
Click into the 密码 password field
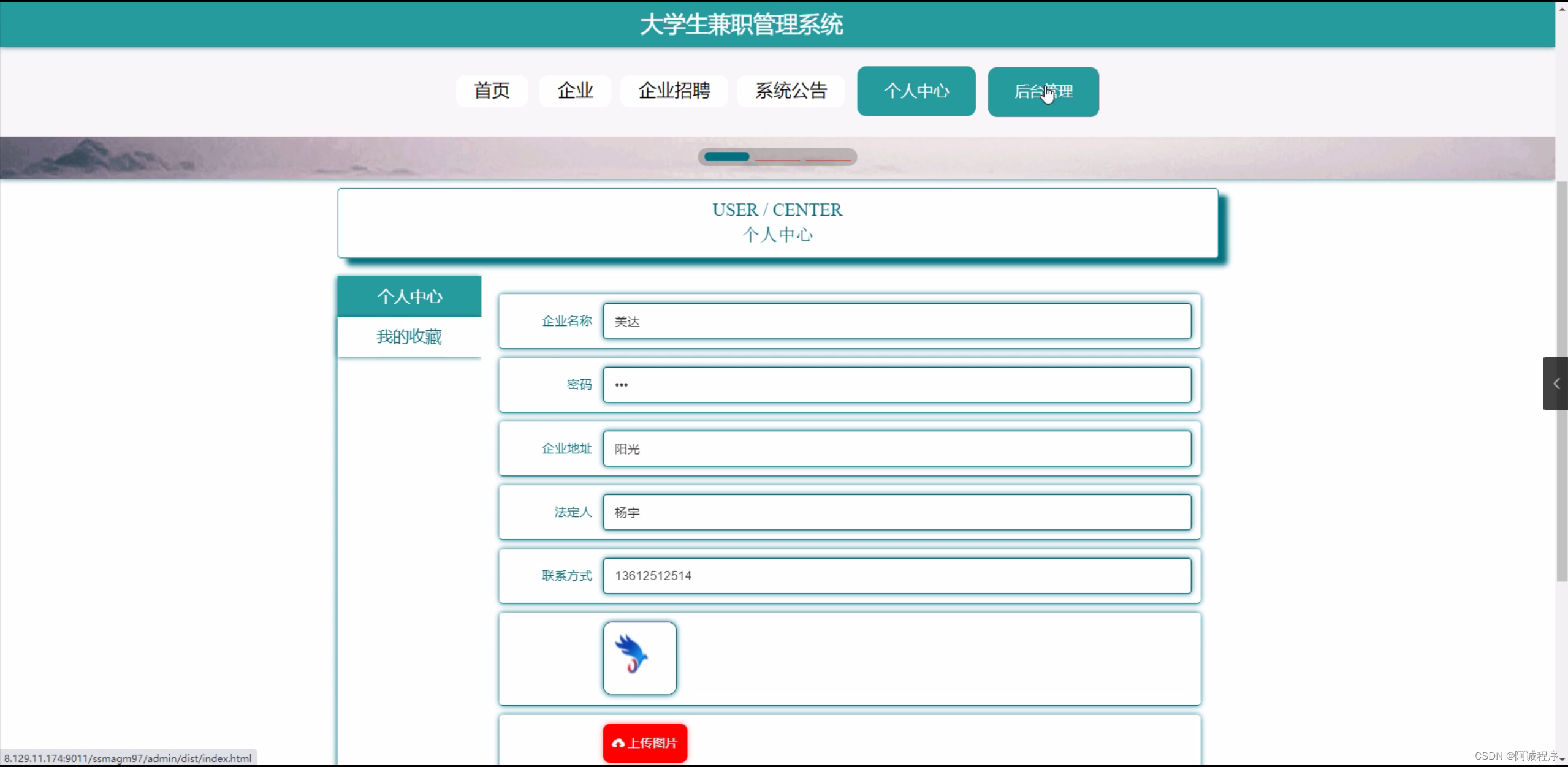(897, 385)
